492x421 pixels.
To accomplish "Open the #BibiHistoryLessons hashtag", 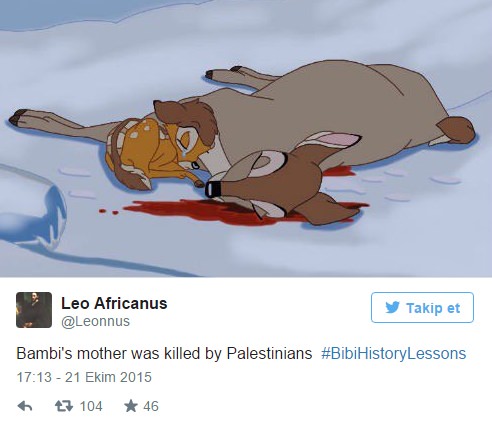I will click(x=394, y=354).
